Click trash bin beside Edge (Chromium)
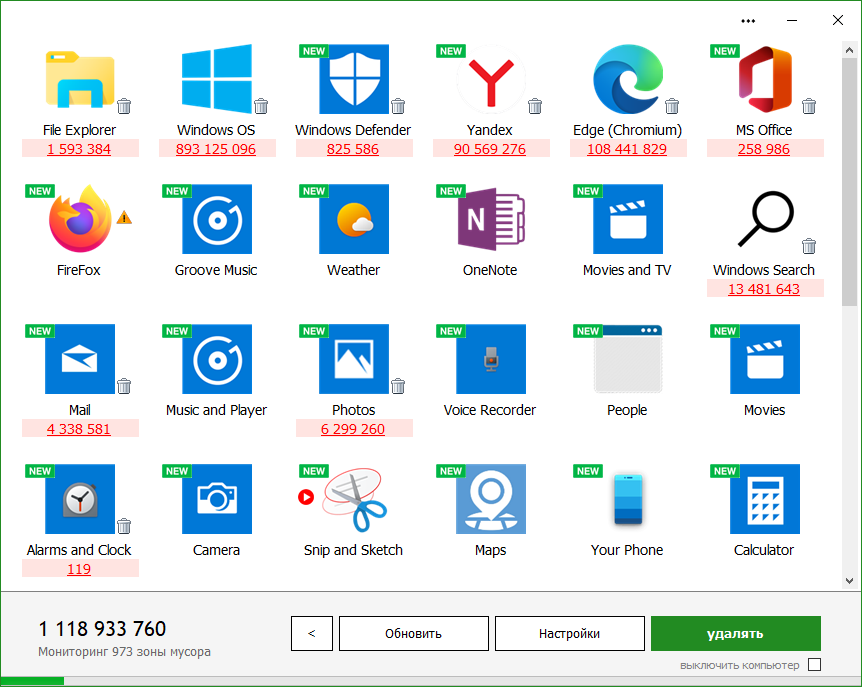The image size is (862, 687). pos(672,106)
